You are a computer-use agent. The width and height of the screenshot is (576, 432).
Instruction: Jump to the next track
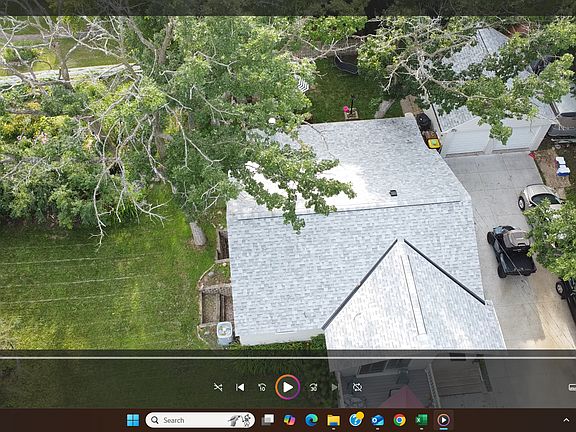pyautogui.click(x=335, y=387)
